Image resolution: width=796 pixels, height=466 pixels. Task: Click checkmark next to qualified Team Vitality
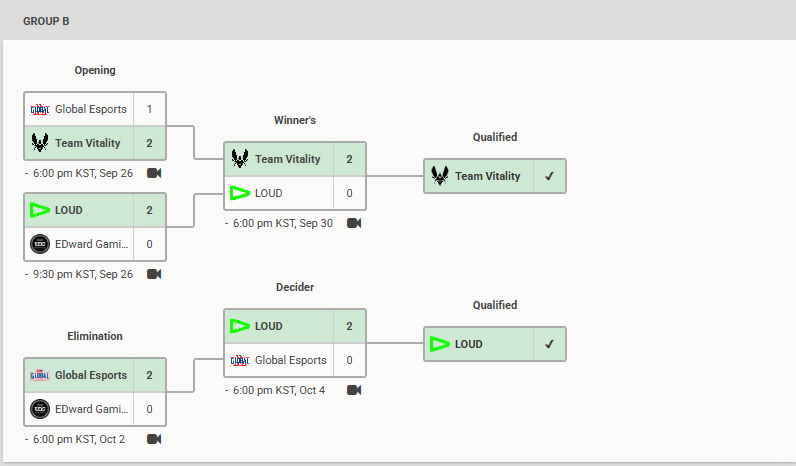point(549,176)
